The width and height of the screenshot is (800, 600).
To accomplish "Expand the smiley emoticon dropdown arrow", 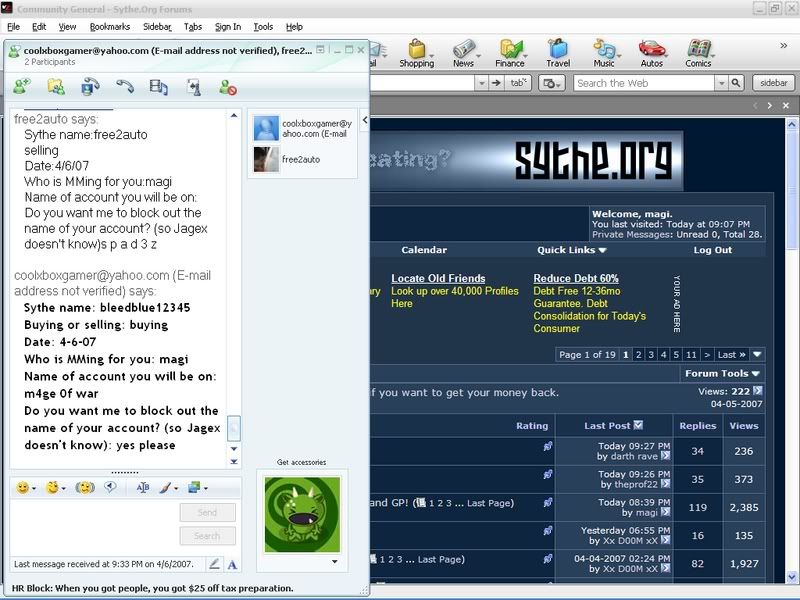I will tap(34, 489).
